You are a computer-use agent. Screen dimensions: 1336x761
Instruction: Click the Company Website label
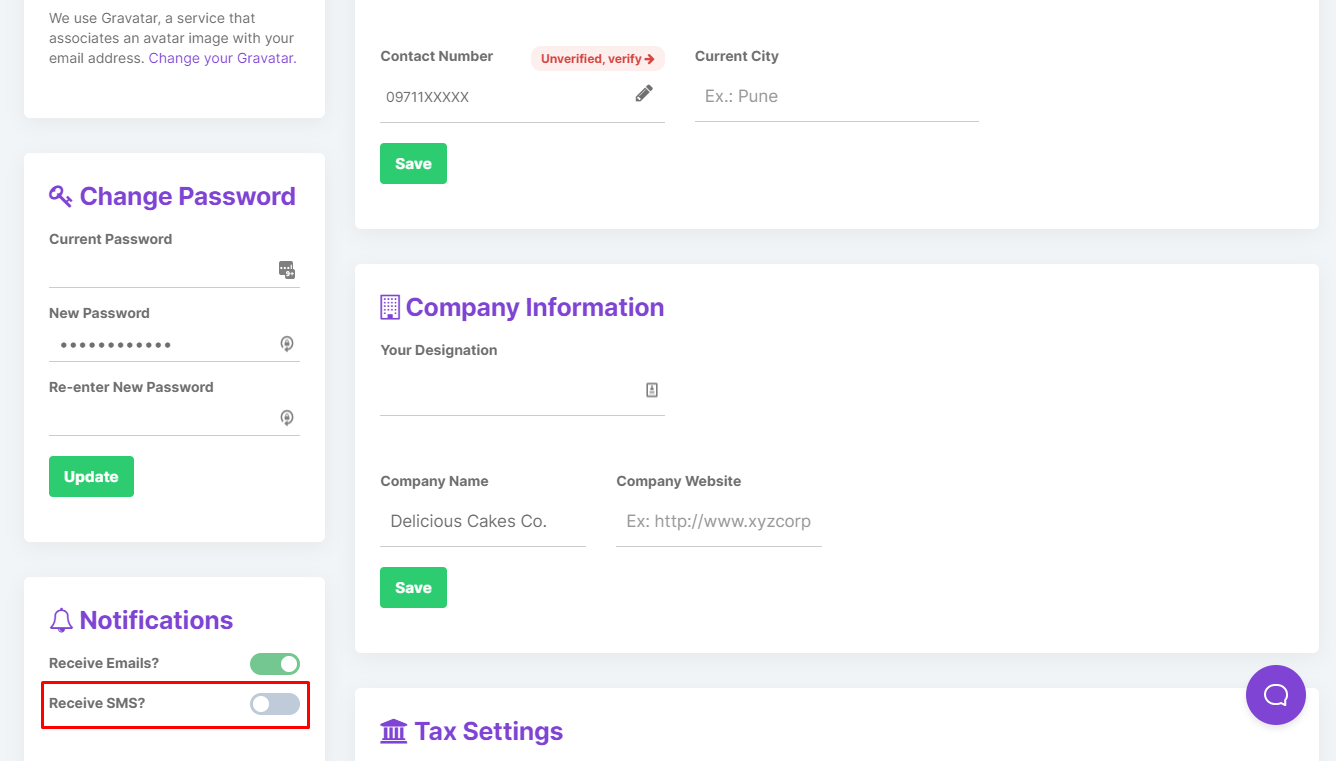(x=679, y=481)
